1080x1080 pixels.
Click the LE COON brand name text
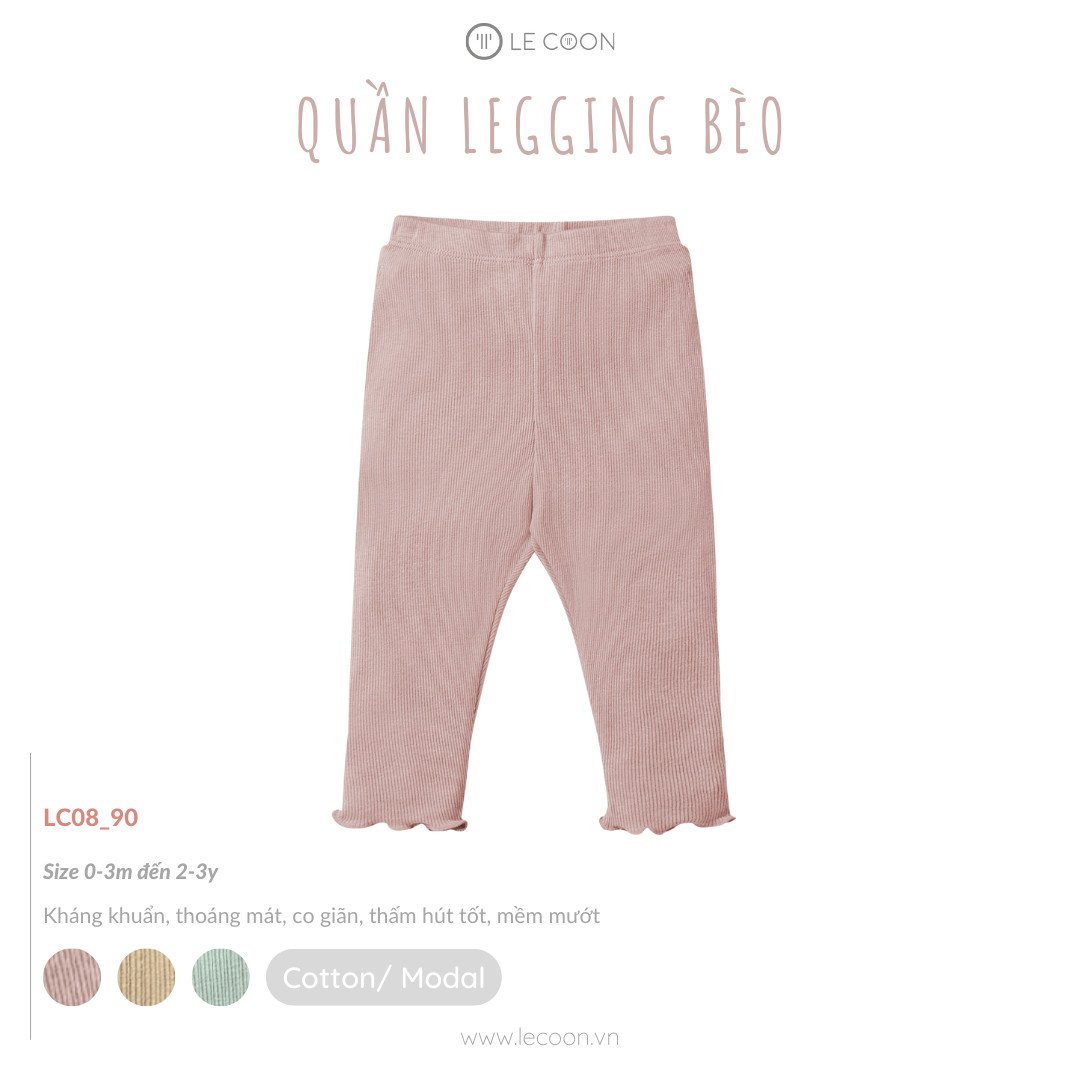click(x=562, y=42)
